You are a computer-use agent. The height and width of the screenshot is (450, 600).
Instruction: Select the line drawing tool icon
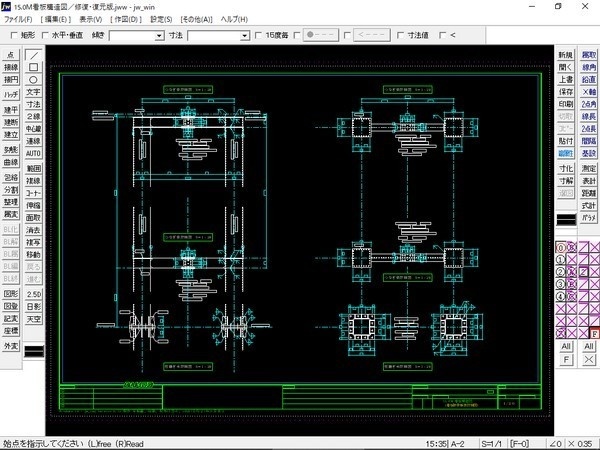(x=34, y=55)
